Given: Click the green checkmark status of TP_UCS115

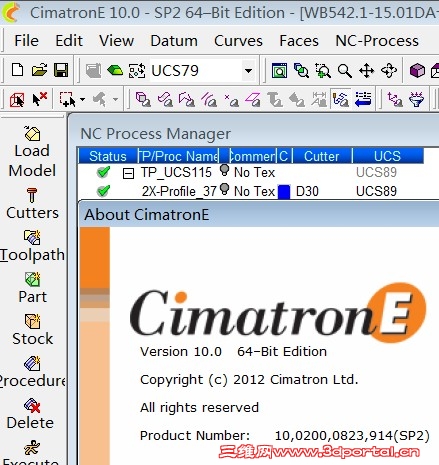Looking at the screenshot, I should pyautogui.click(x=103, y=172).
